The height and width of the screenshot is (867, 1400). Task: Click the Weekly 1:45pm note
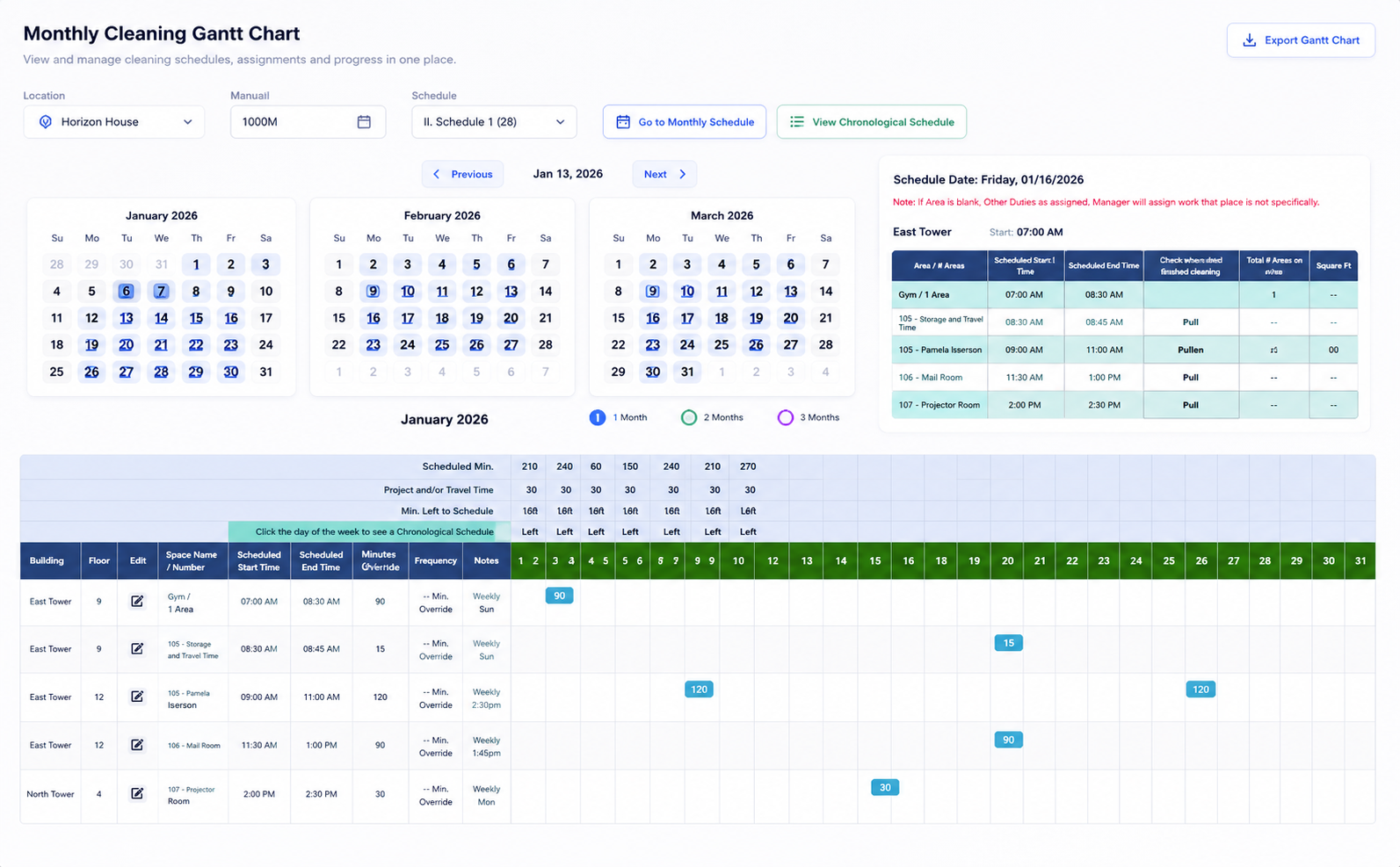click(486, 747)
